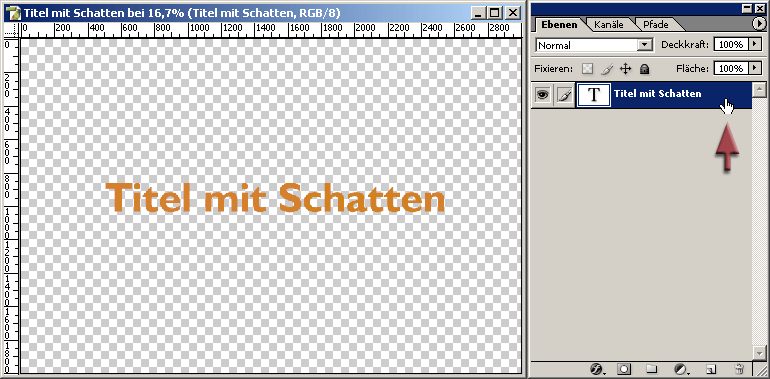The height and width of the screenshot is (379, 770).
Task: Switch to the Kanäle tab
Action: [608, 24]
